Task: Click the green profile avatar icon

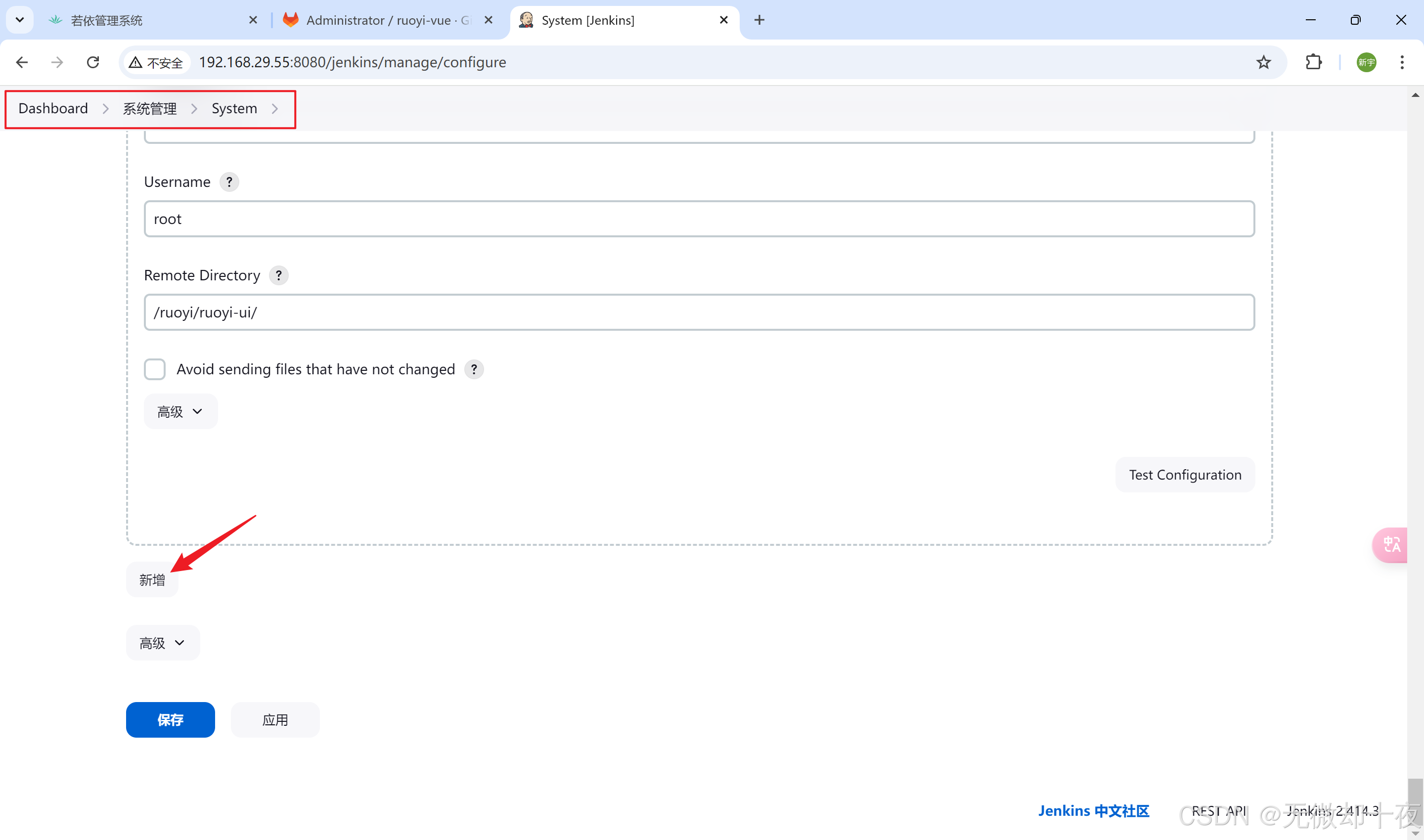Action: pyautogui.click(x=1366, y=62)
